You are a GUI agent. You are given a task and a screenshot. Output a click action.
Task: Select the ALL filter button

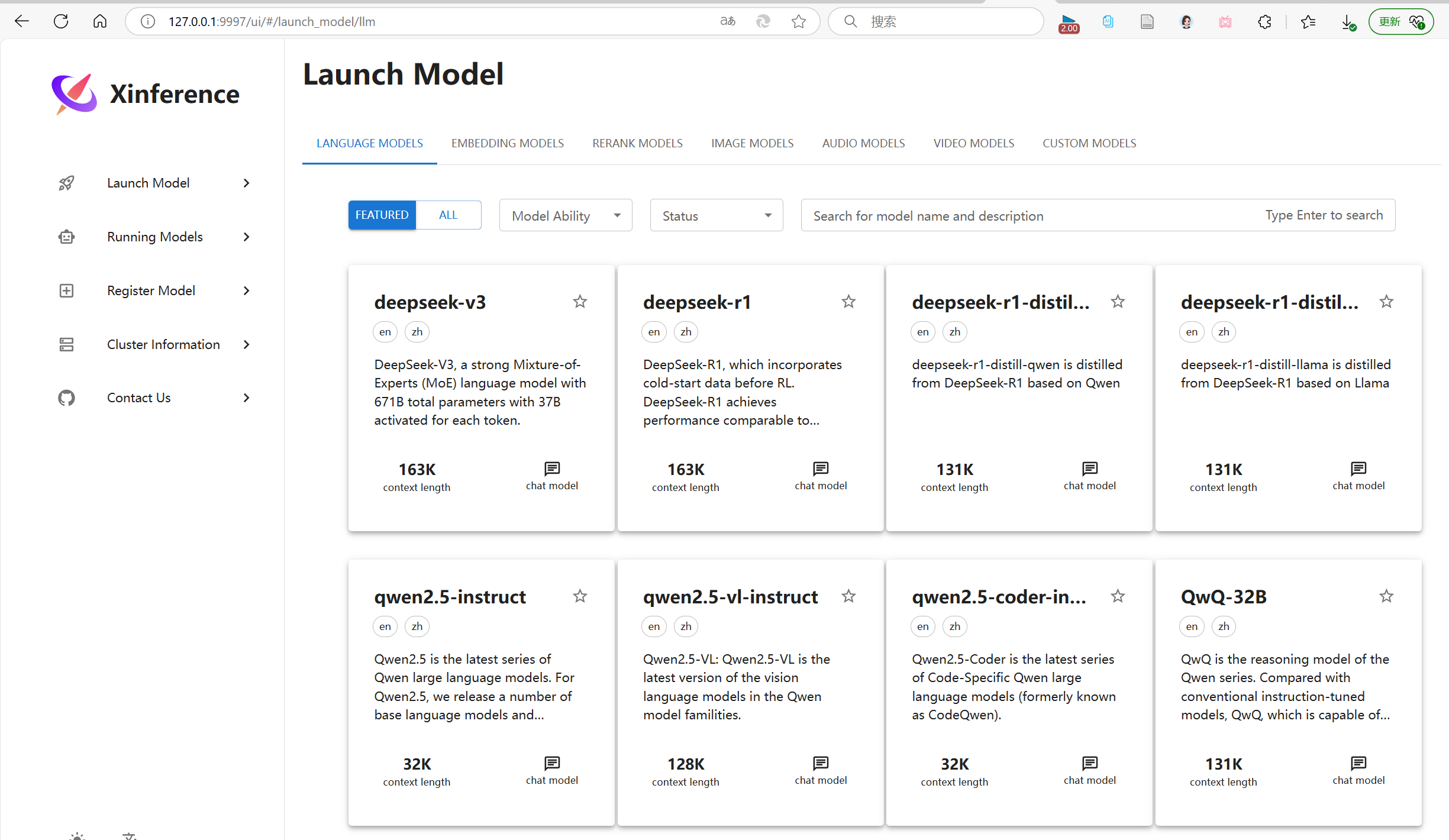pos(448,215)
